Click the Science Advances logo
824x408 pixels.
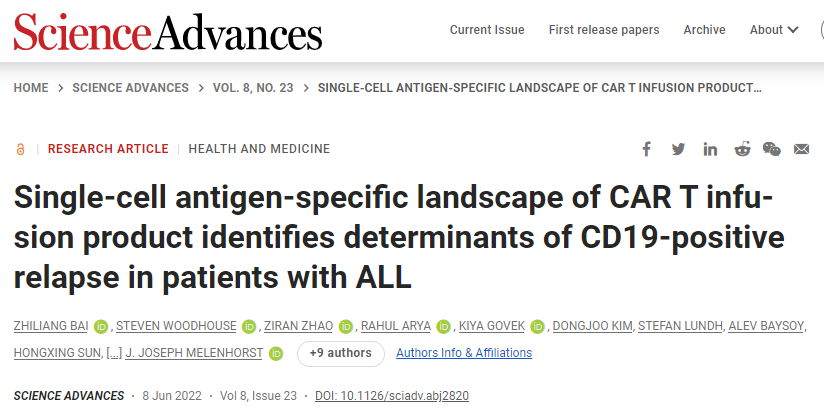[x=168, y=32]
